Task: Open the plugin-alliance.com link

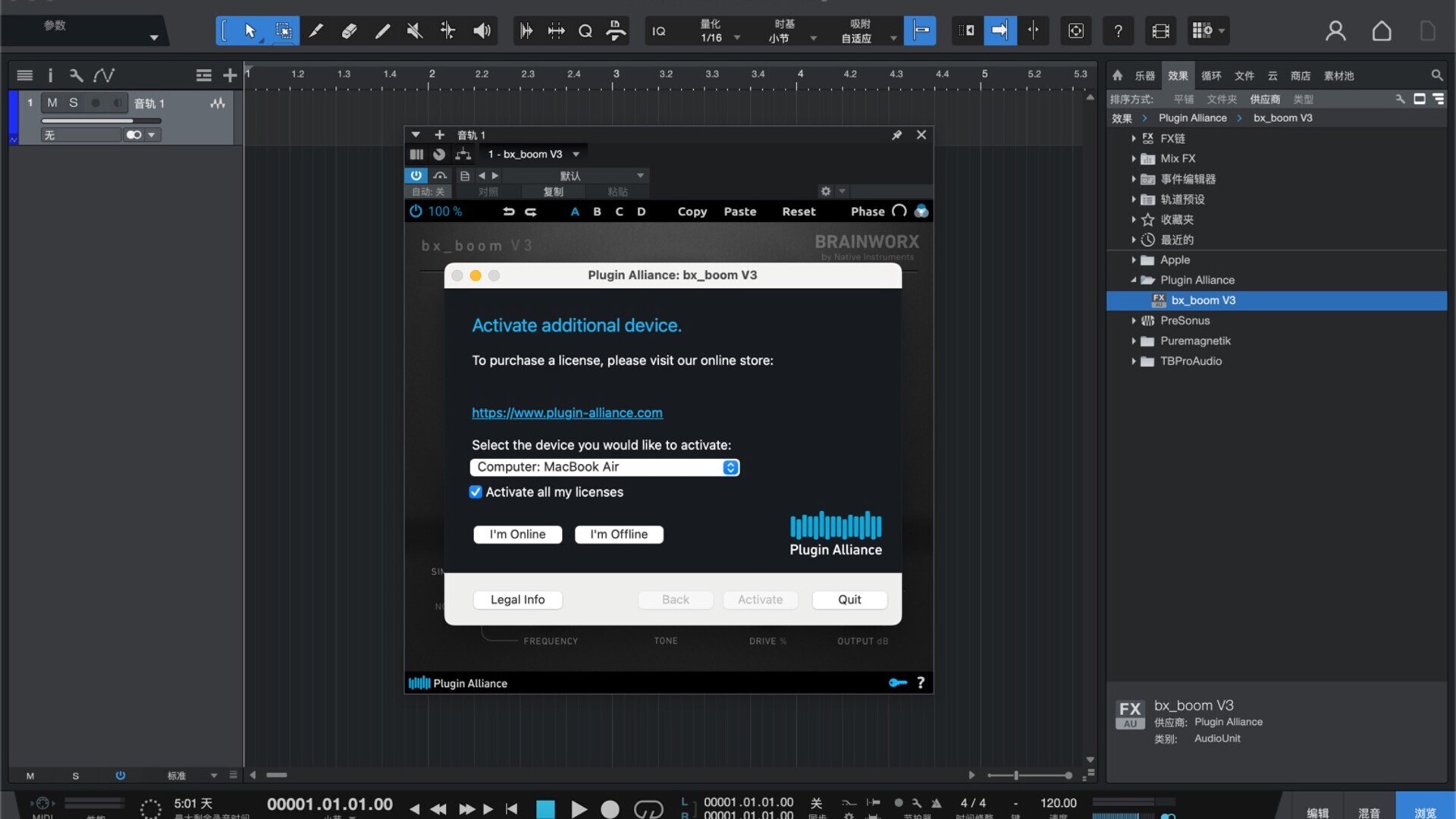Action: click(x=567, y=413)
